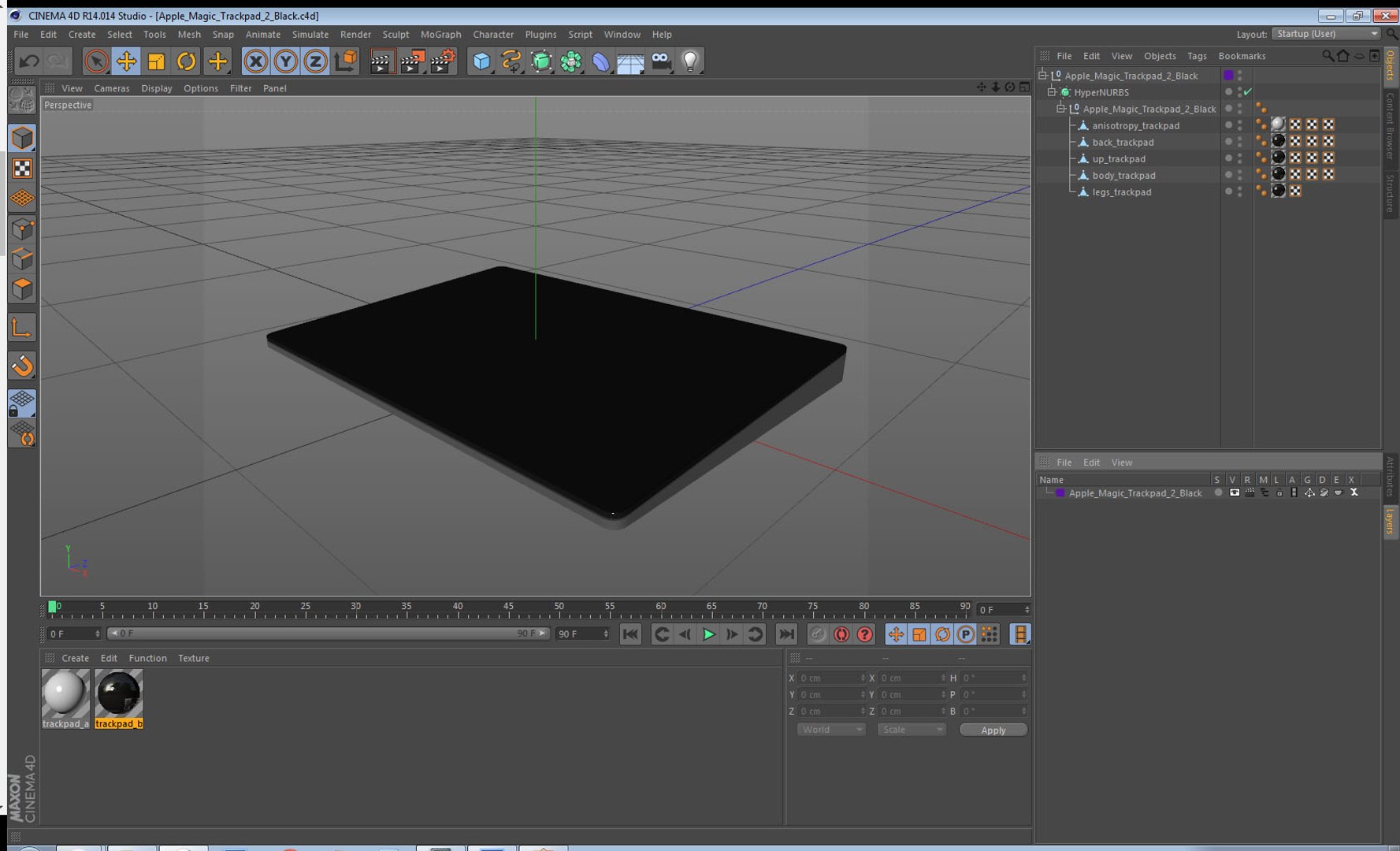
Task: Open the MoGraph menu
Action: (x=440, y=35)
